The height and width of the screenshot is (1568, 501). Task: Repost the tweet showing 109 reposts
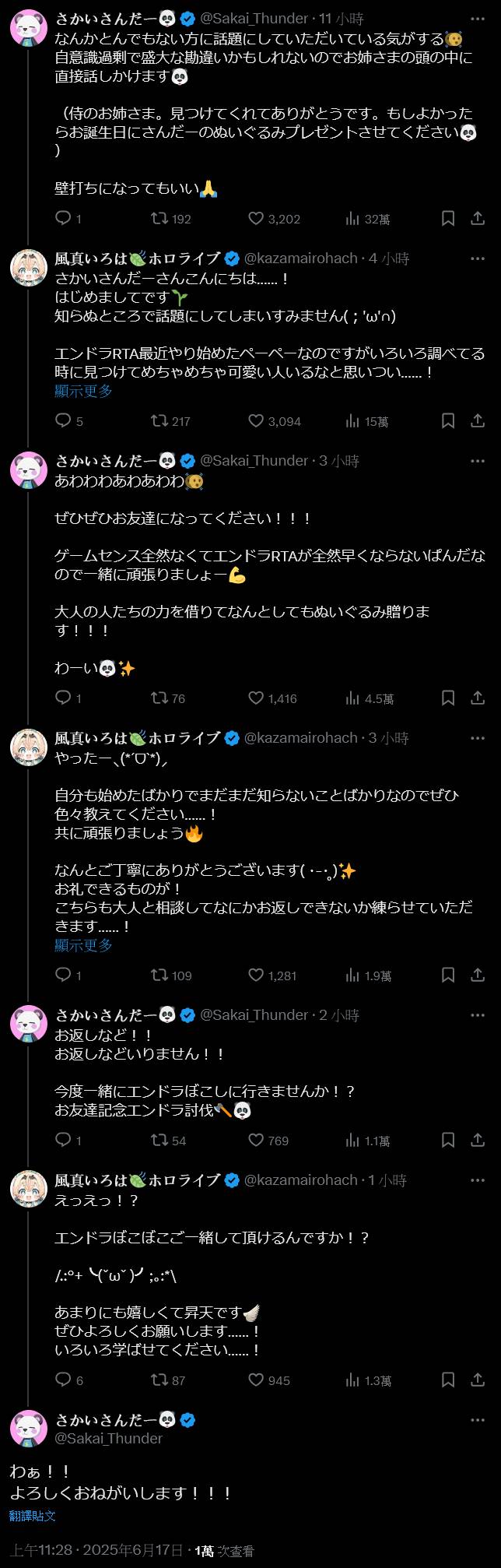(x=159, y=976)
